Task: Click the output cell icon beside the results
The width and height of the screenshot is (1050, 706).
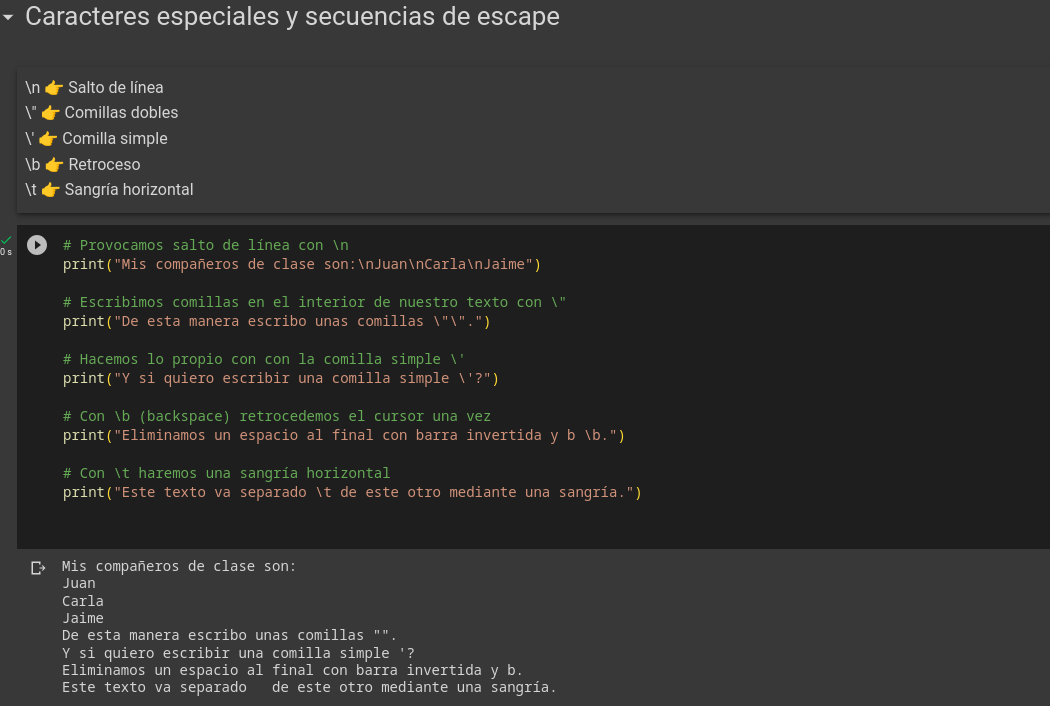Action: (38, 566)
